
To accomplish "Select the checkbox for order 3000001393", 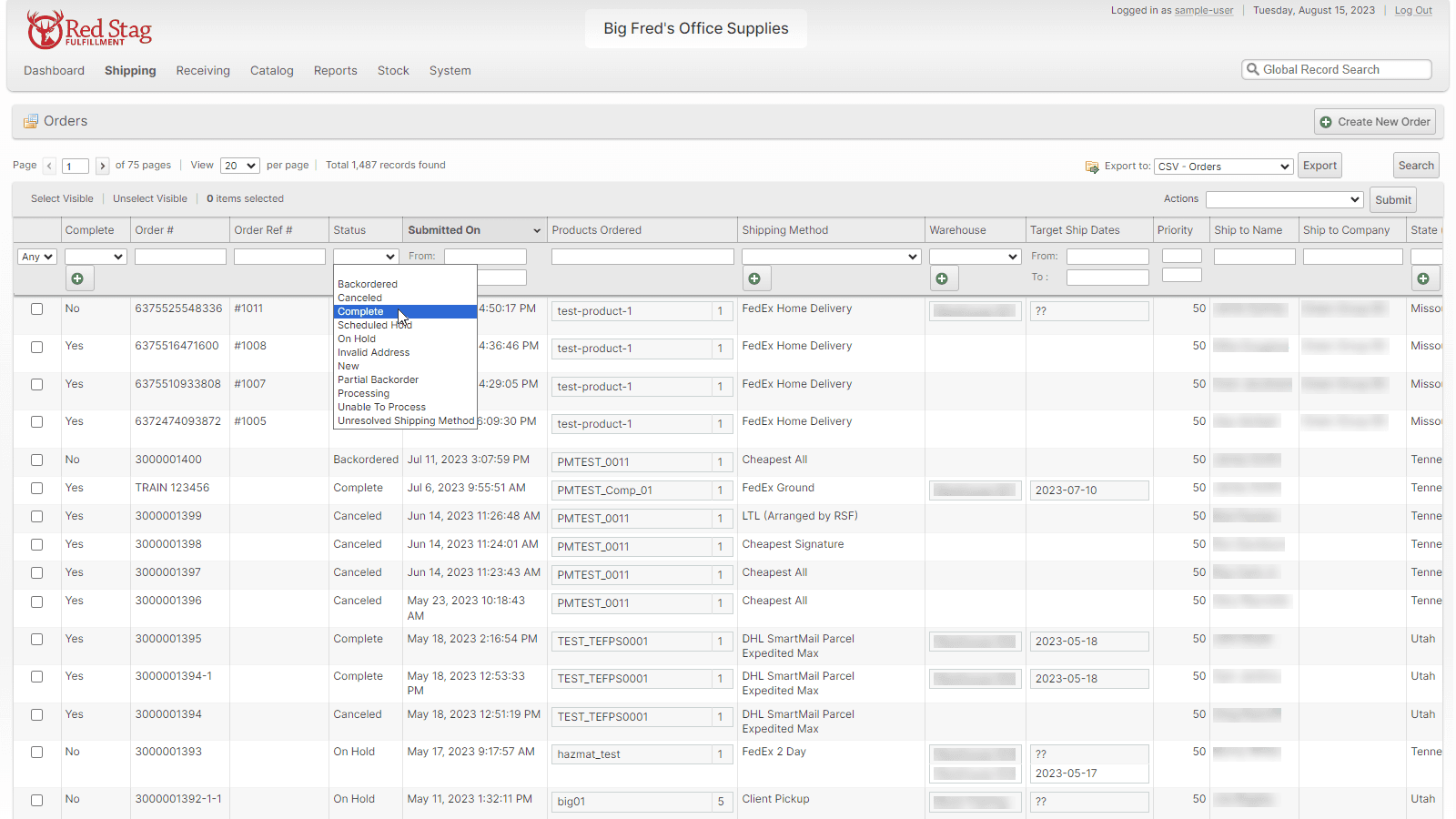I will coord(36,753).
